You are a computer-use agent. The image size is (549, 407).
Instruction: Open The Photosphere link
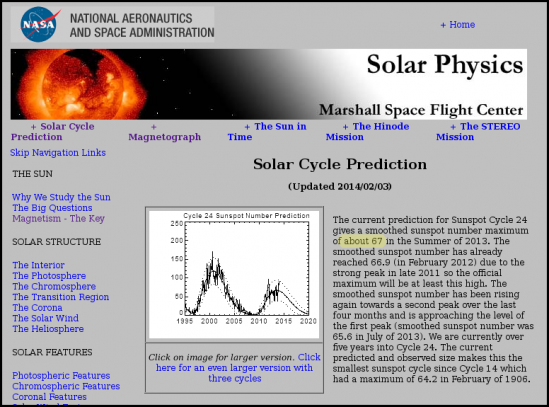pyautogui.click(x=49, y=276)
